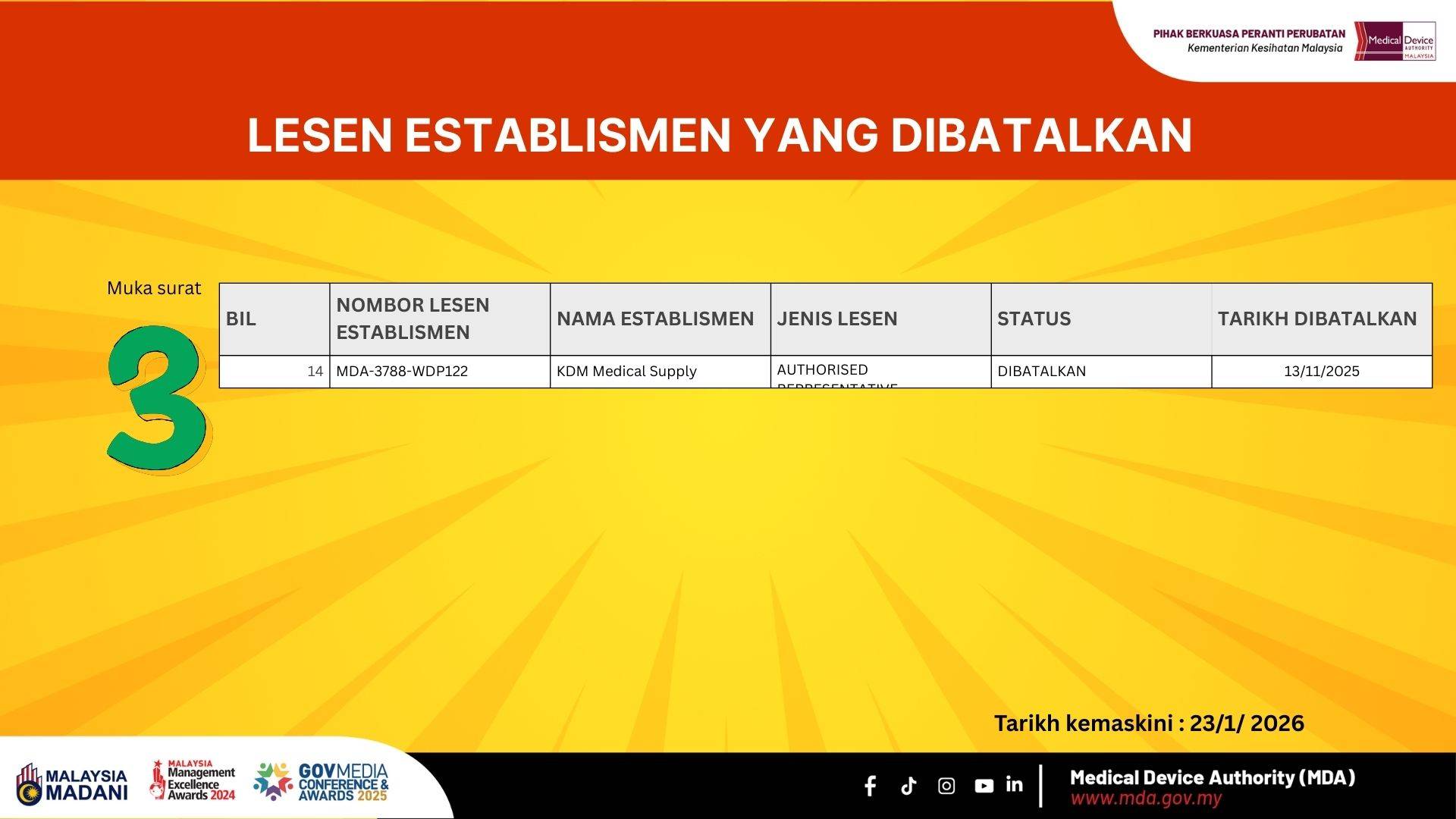The image size is (1456, 819).
Task: Click the Instagram icon in footer
Action: tap(946, 786)
